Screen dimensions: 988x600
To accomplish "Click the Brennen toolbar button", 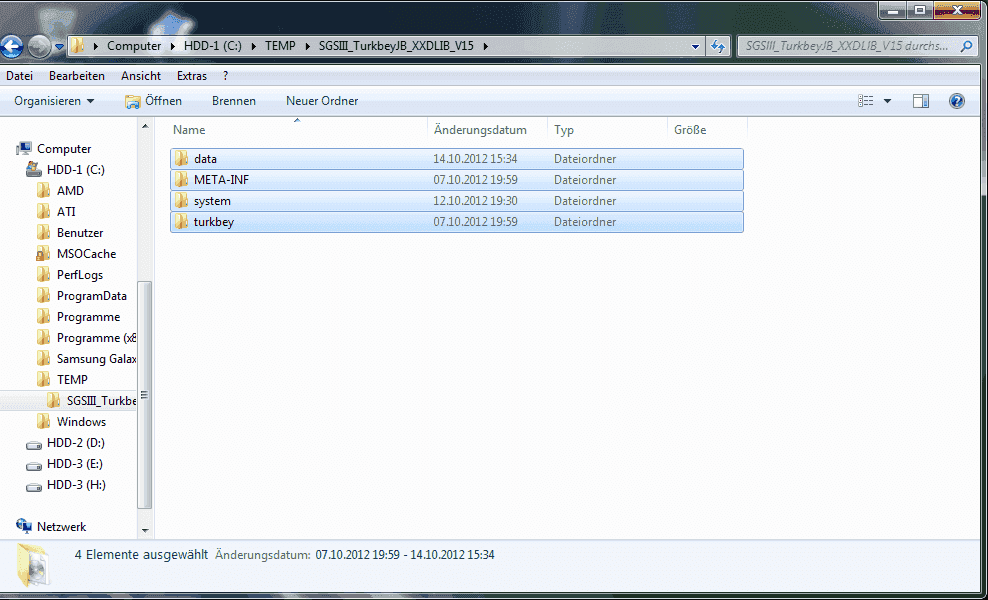I will click(234, 101).
